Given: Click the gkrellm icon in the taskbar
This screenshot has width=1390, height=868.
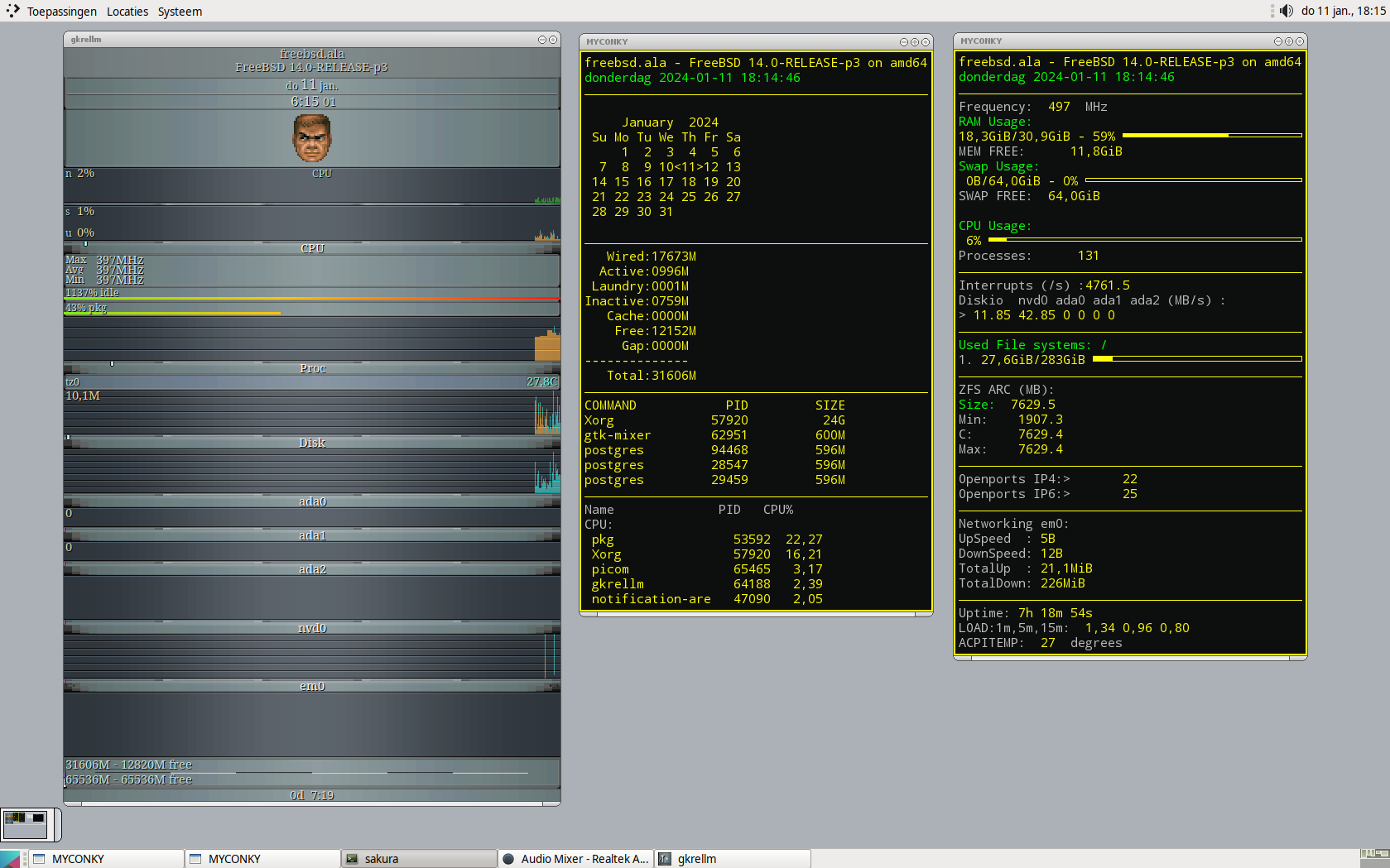Looking at the screenshot, I should pyautogui.click(x=665, y=859).
